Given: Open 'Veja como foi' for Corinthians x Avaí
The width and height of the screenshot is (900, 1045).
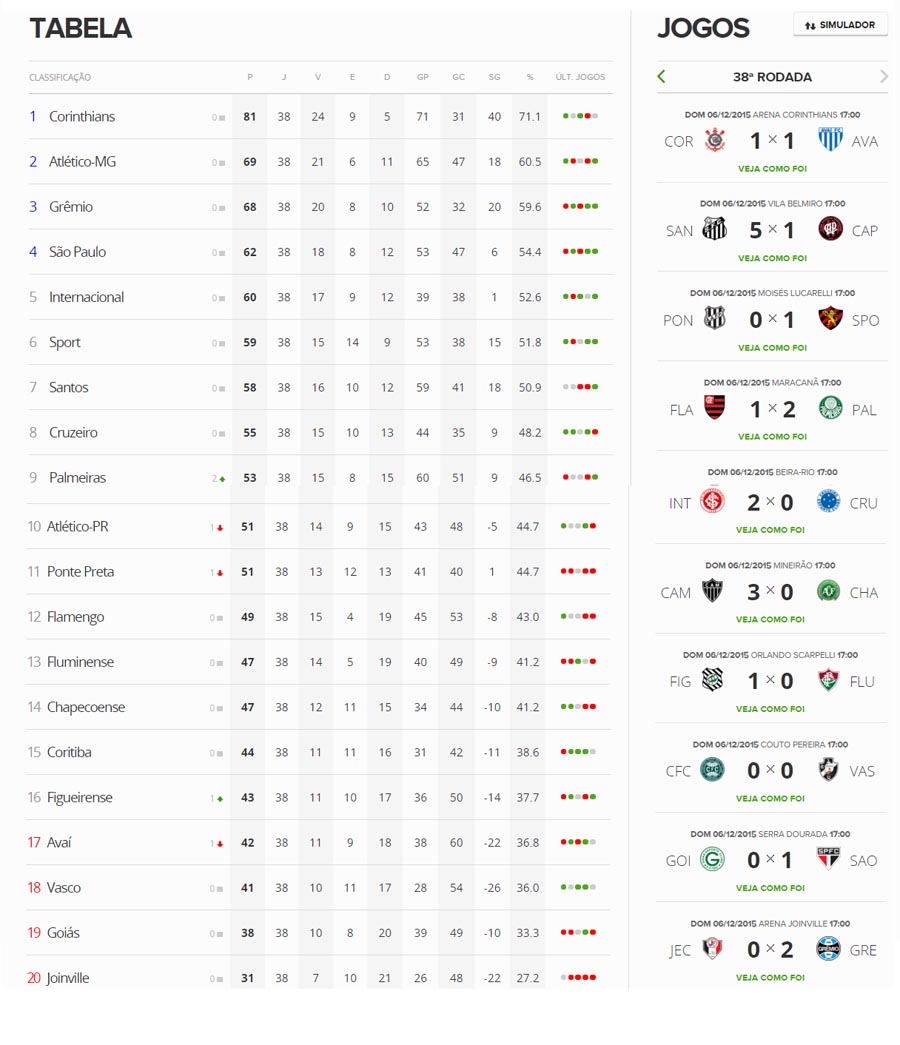Looking at the screenshot, I should (x=772, y=169).
